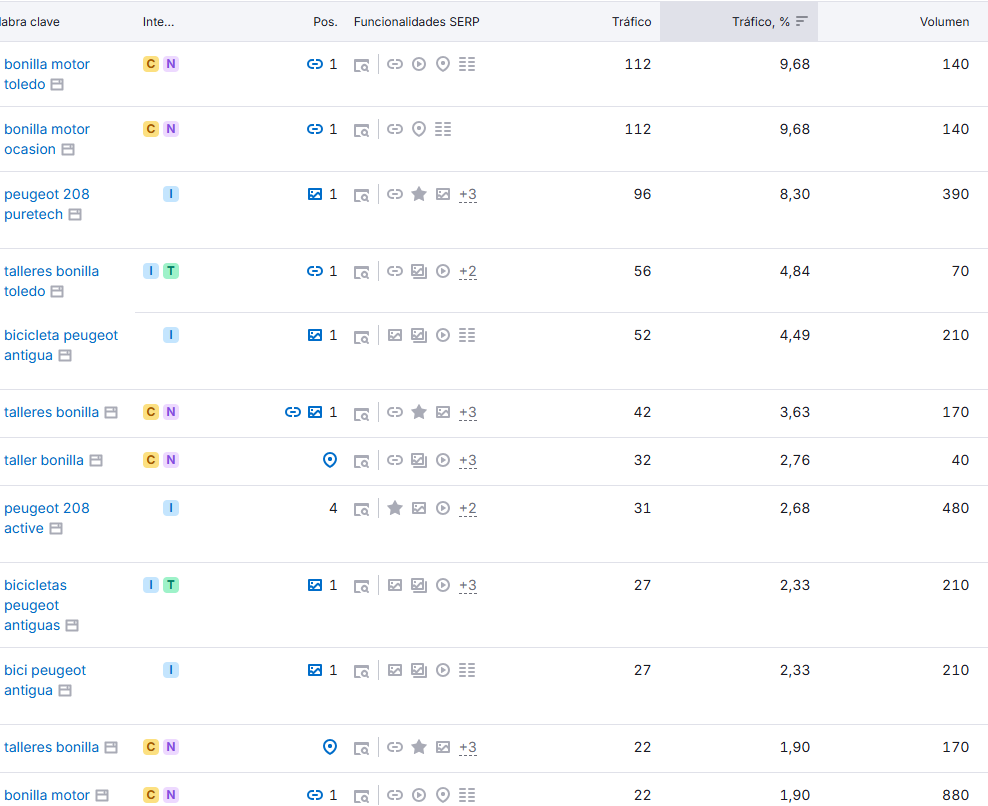This screenshot has width=988, height=806.
Task: Click the volume value 390
Action: 955,194
